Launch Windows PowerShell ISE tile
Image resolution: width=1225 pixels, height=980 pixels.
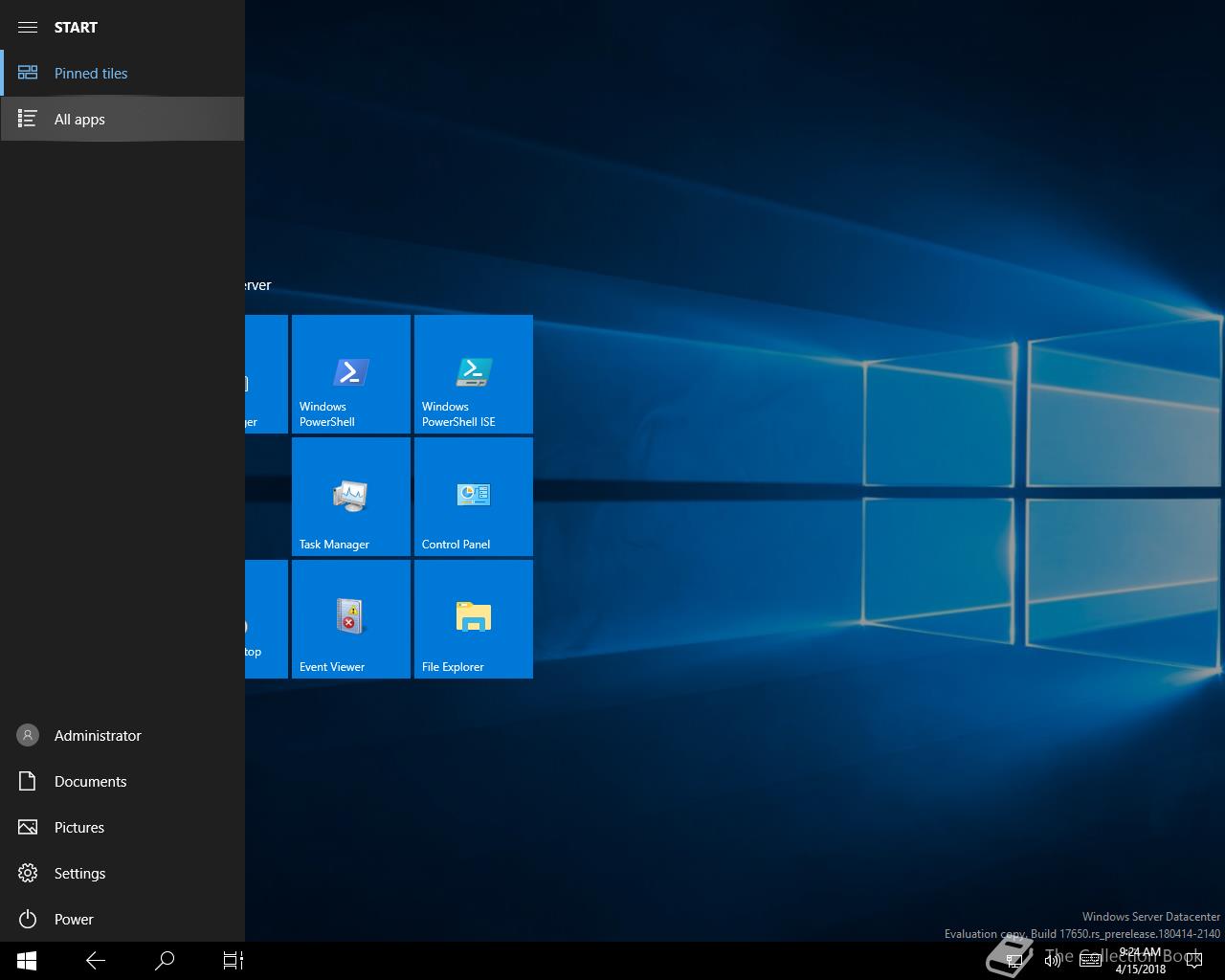pyautogui.click(x=474, y=374)
